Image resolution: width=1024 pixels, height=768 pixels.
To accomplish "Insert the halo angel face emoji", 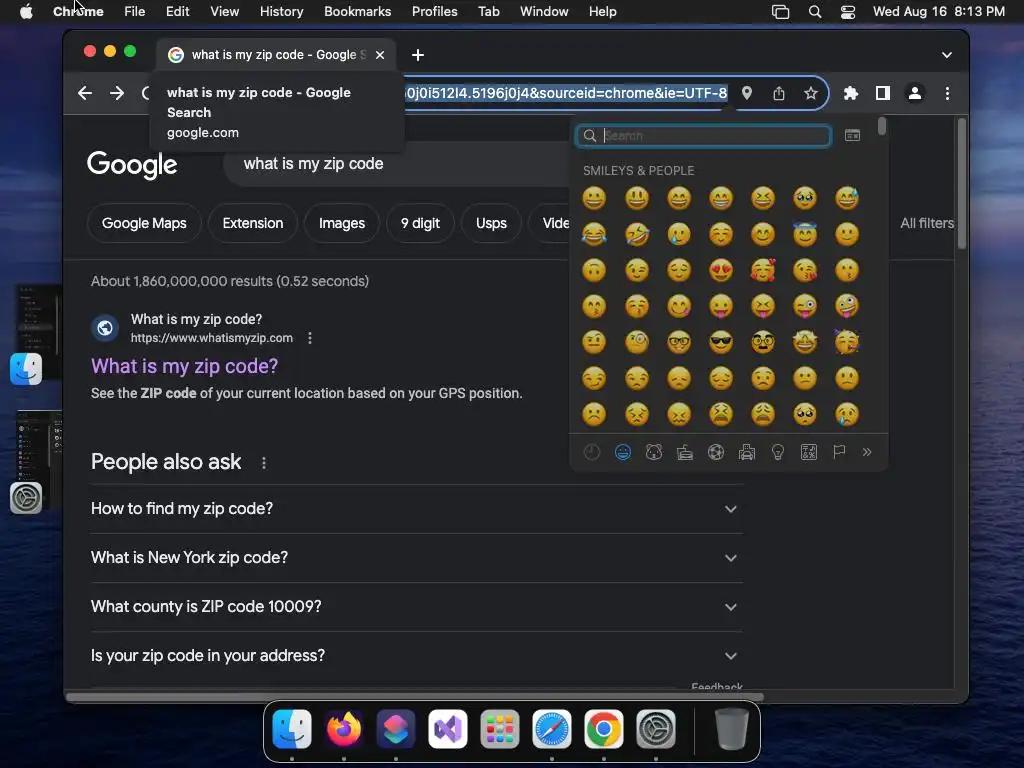I will [805, 234].
